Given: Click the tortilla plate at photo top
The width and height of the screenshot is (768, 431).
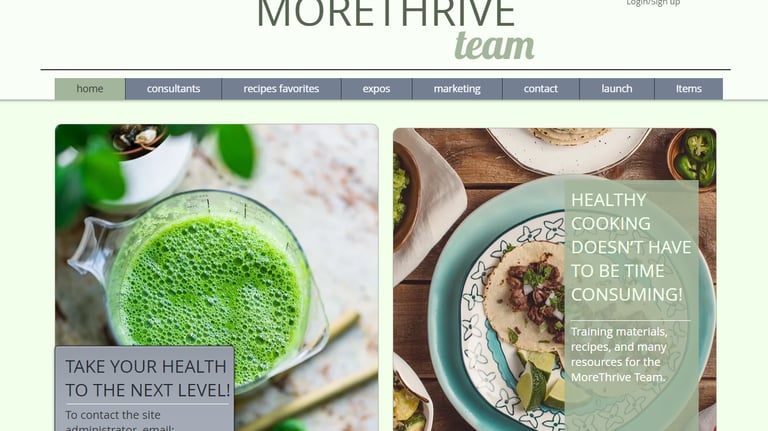Looking at the screenshot, I should pos(568,149).
